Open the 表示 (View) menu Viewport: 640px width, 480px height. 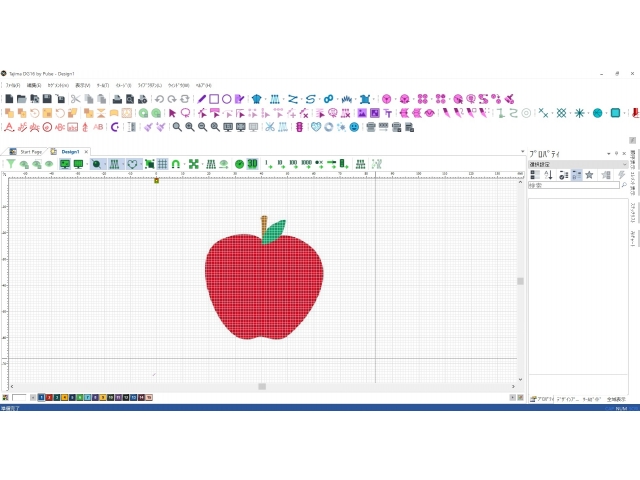[x=82, y=85]
